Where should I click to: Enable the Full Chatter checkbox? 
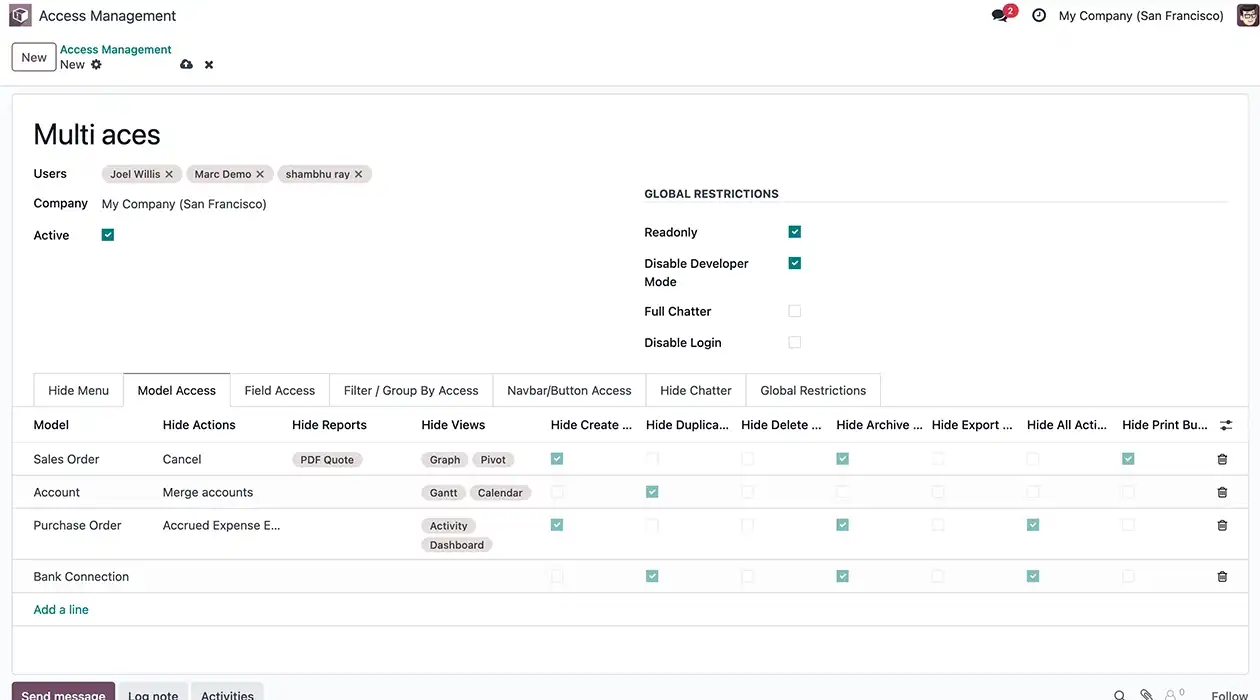794,311
